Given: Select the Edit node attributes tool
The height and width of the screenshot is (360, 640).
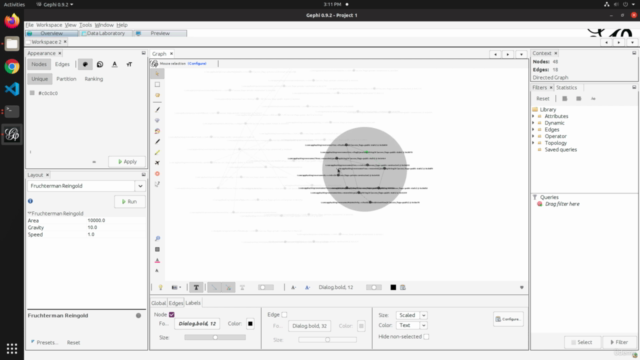Looking at the screenshot, I should [x=157, y=184].
